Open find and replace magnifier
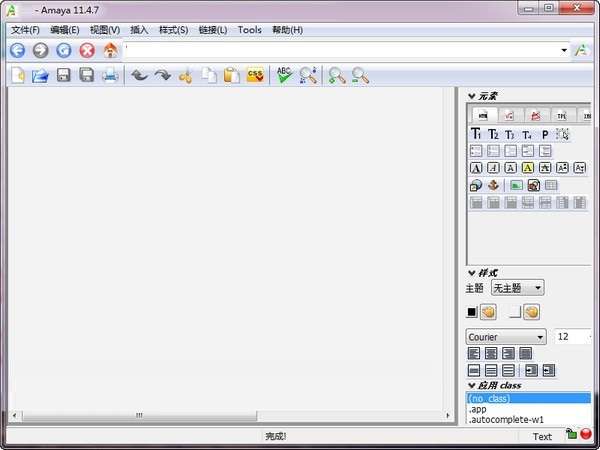600x450 pixels. (x=308, y=75)
